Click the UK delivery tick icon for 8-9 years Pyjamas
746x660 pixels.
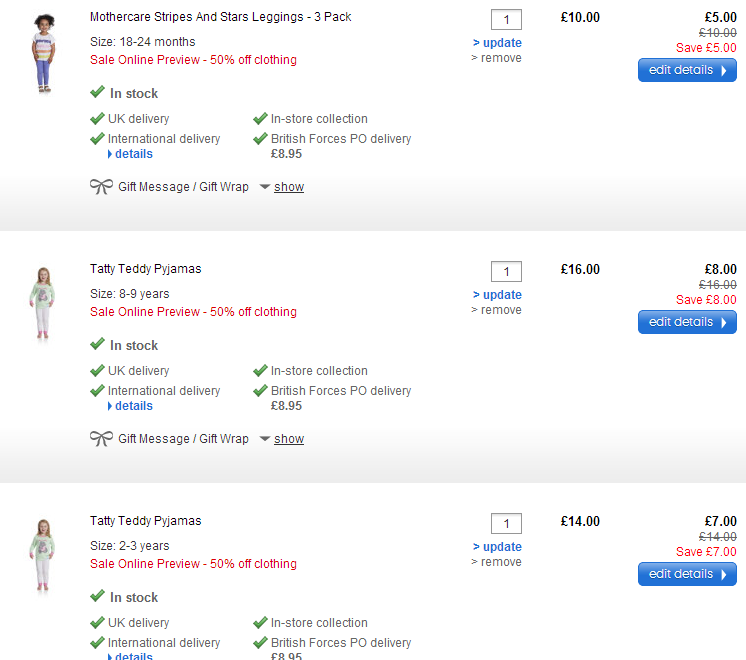click(x=97, y=371)
